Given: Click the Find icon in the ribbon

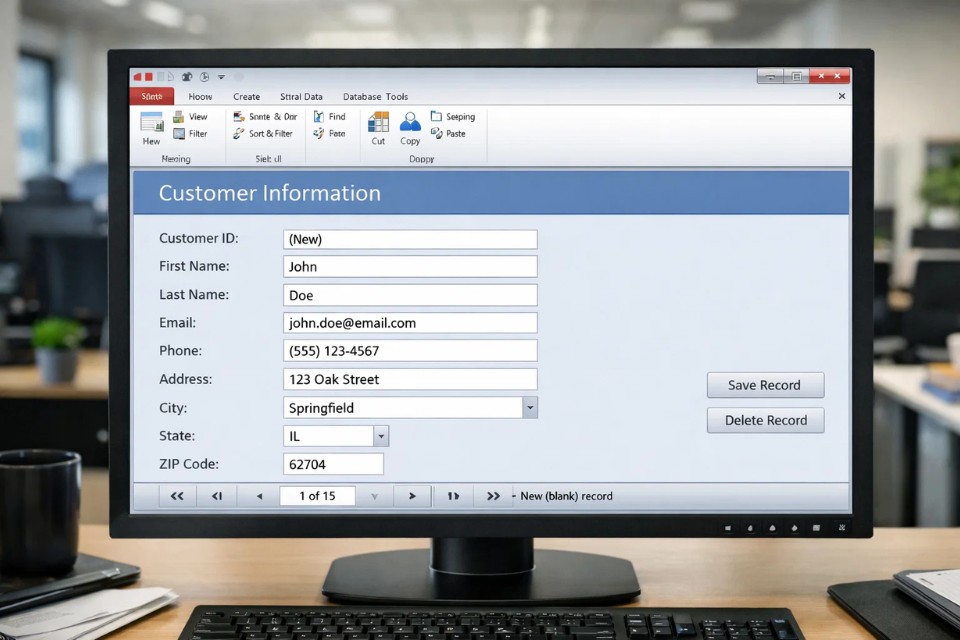Looking at the screenshot, I should 318,117.
